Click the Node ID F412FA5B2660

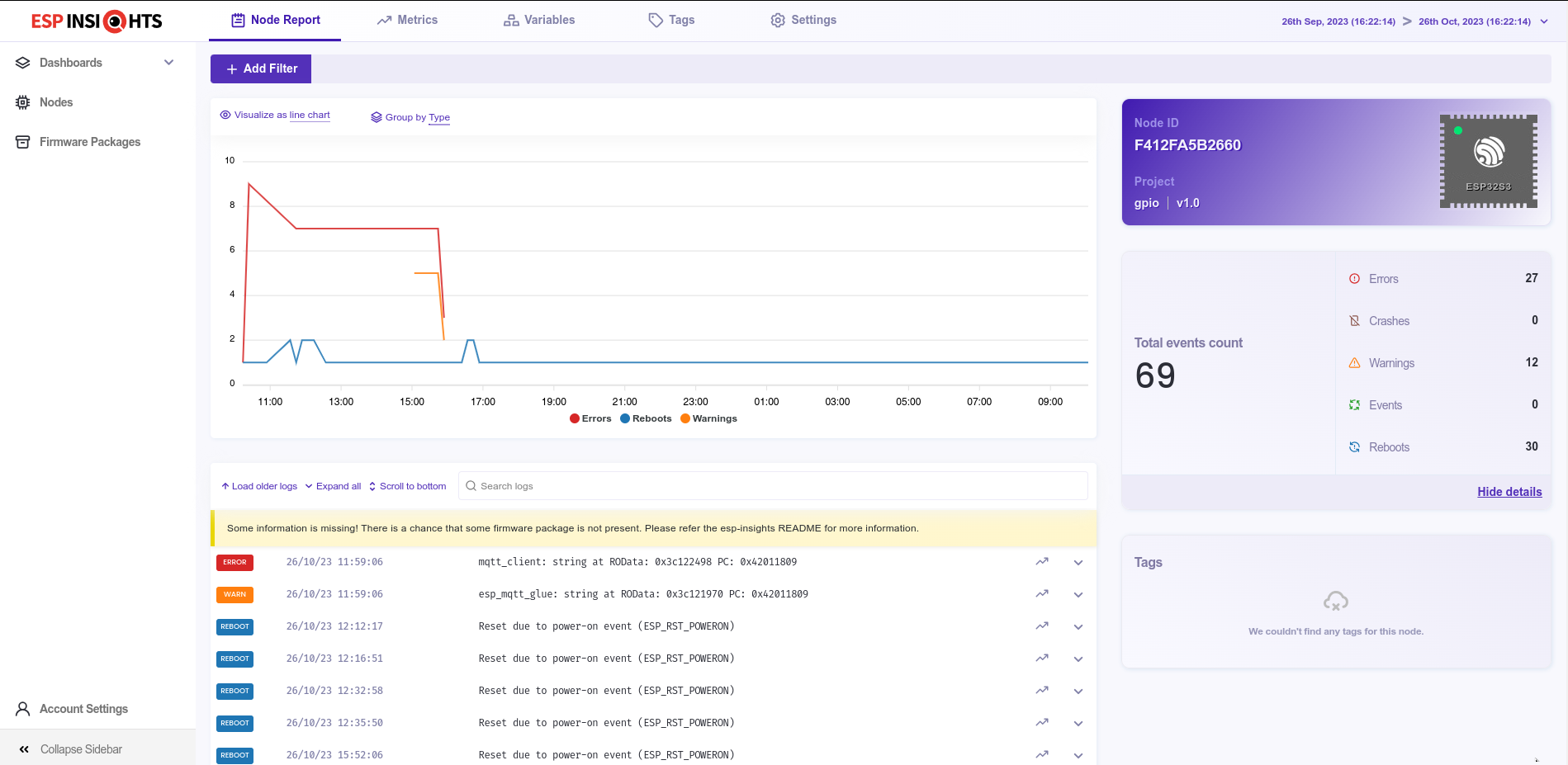point(1187,145)
